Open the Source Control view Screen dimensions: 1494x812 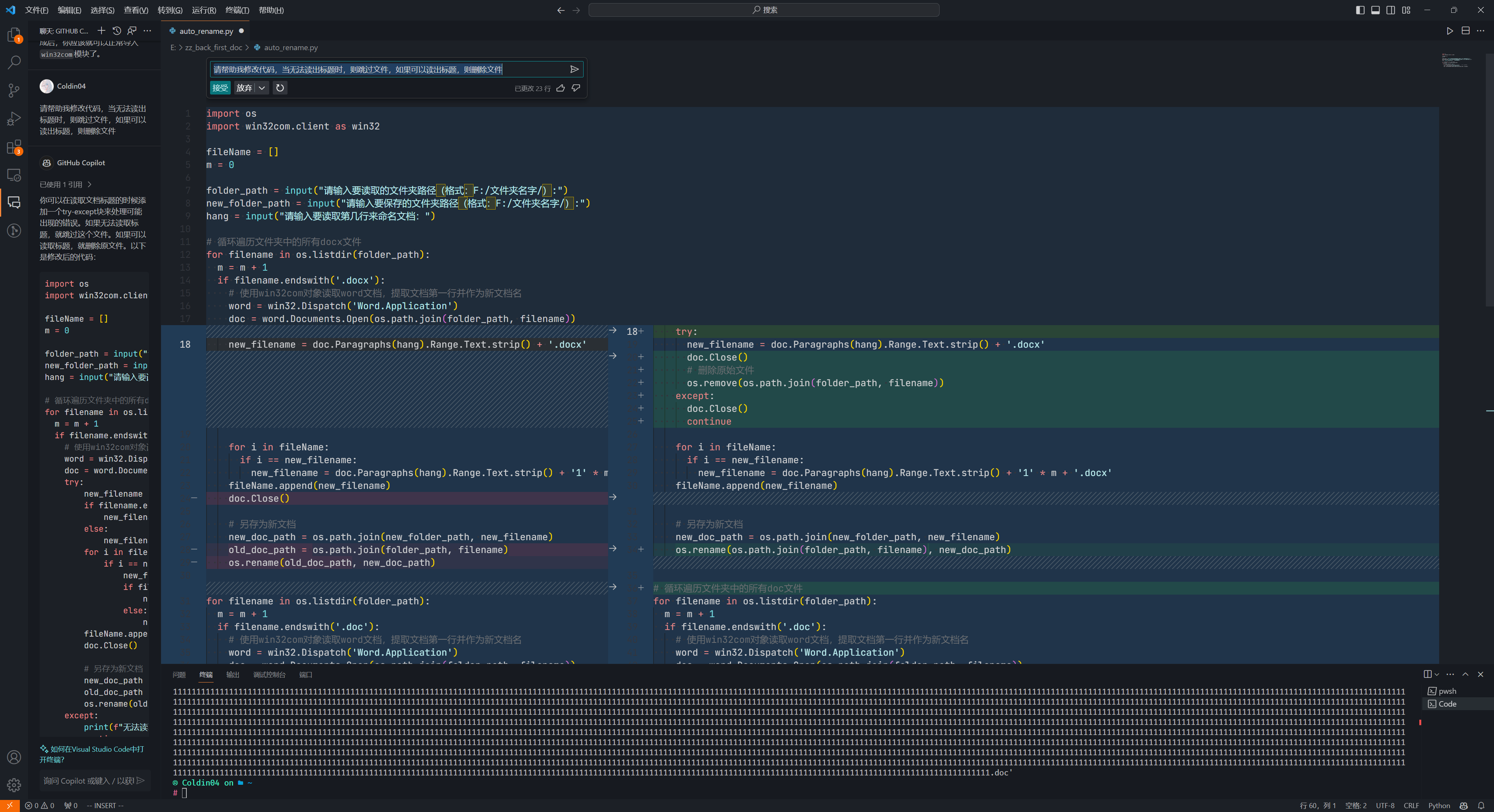point(14,90)
